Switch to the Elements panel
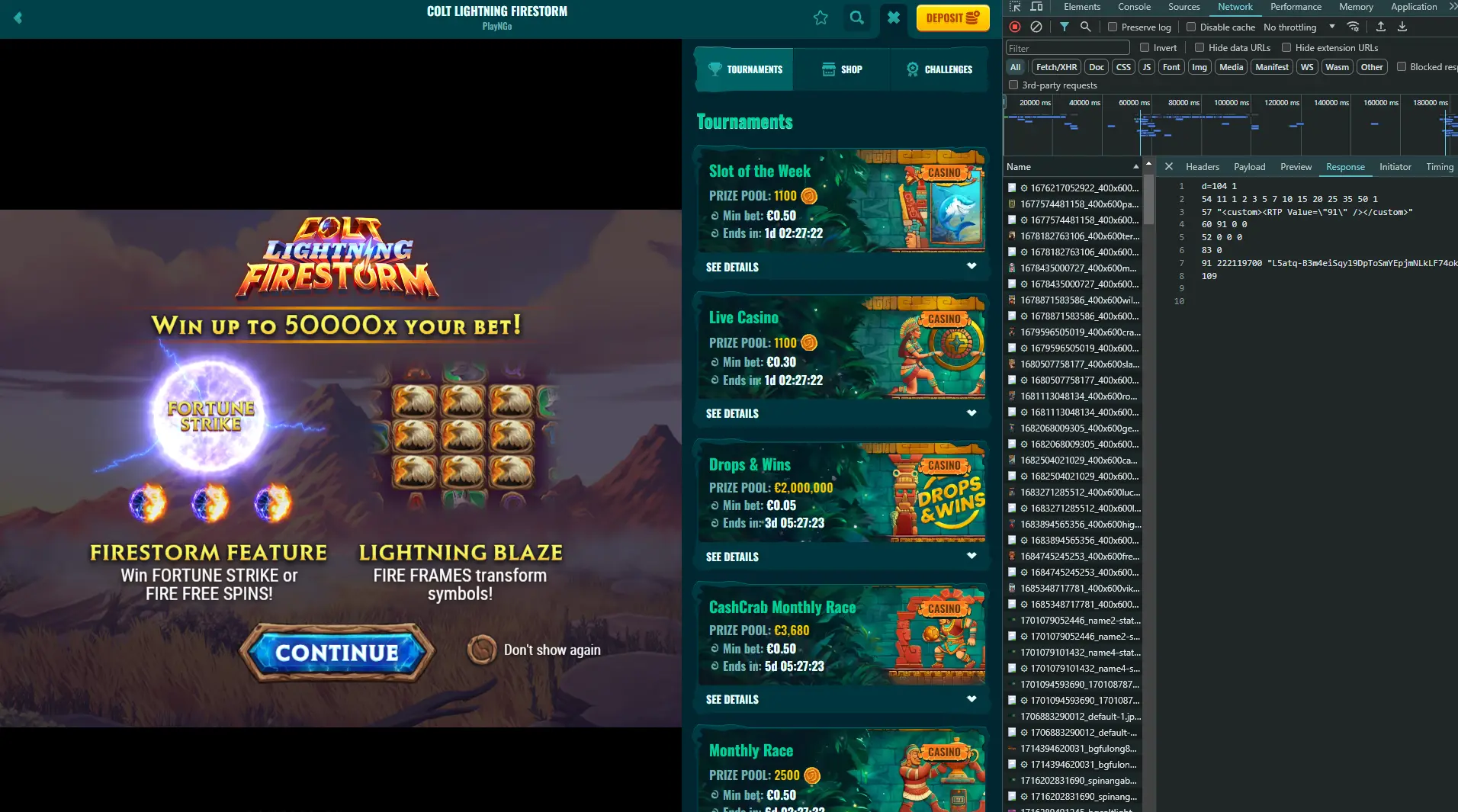This screenshot has width=1458, height=812. pos(1081,7)
